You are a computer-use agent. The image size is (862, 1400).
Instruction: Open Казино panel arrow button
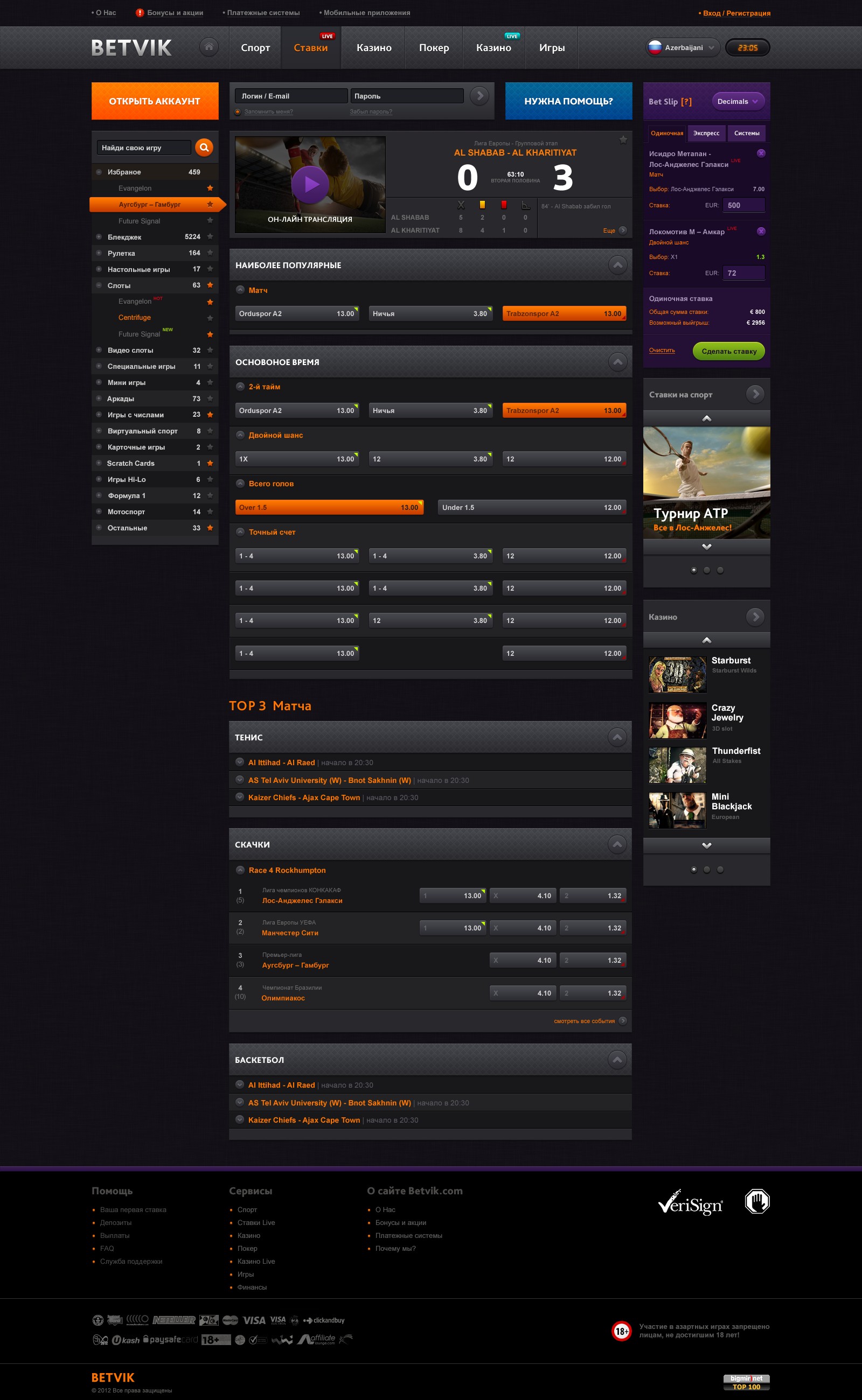click(x=755, y=617)
